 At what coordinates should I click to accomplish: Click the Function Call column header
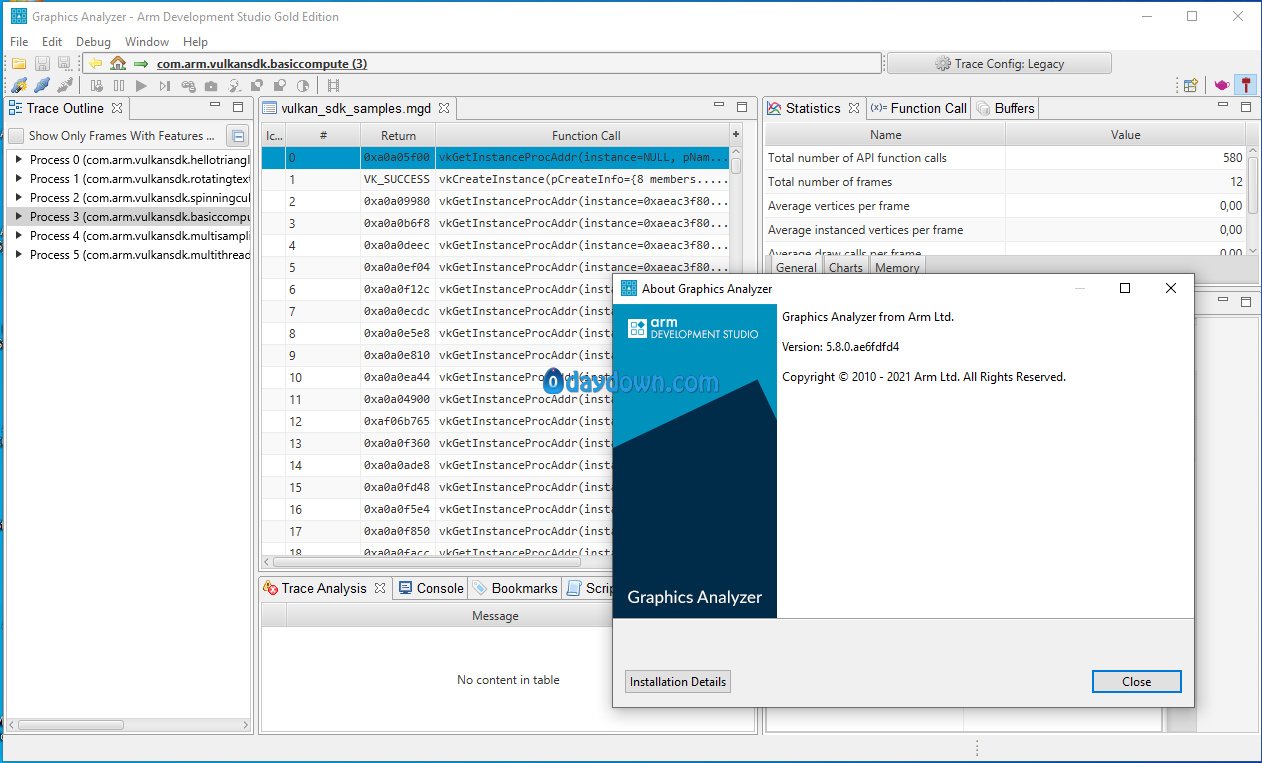coord(586,136)
